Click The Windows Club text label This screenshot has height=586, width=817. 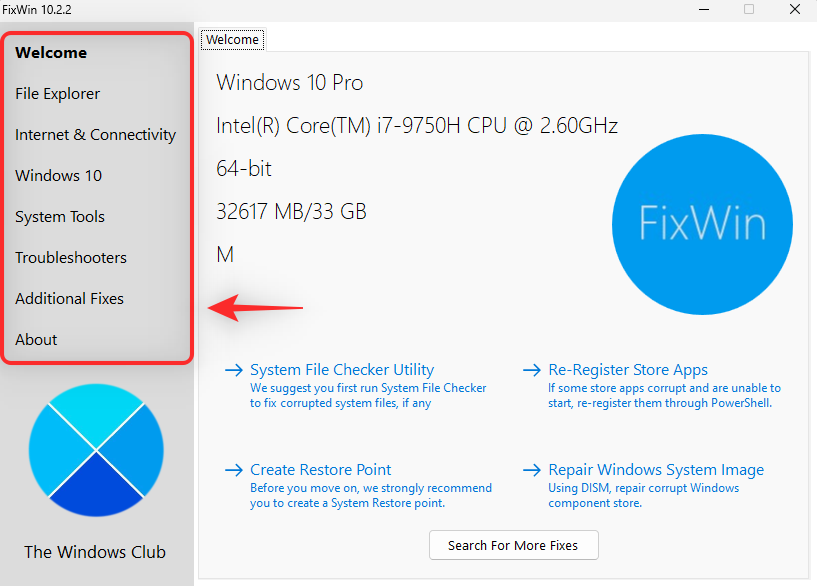[x=95, y=552]
